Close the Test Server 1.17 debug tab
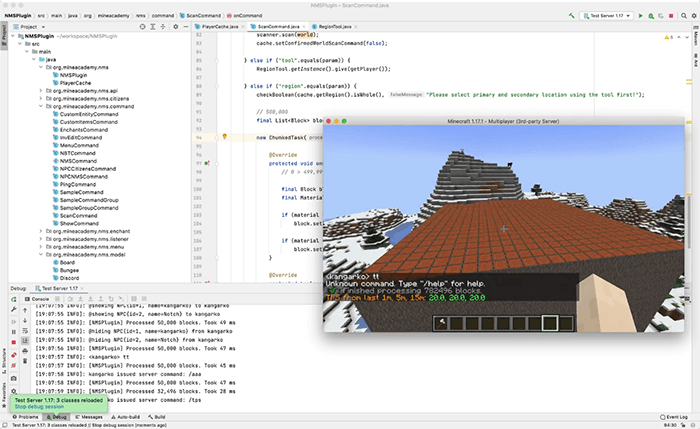 coord(83,288)
